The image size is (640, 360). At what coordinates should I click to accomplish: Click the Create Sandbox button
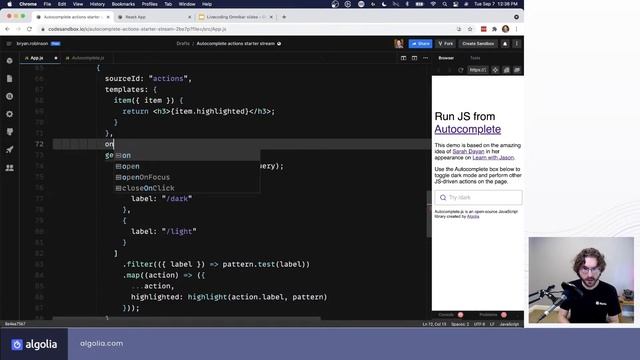coord(478,44)
